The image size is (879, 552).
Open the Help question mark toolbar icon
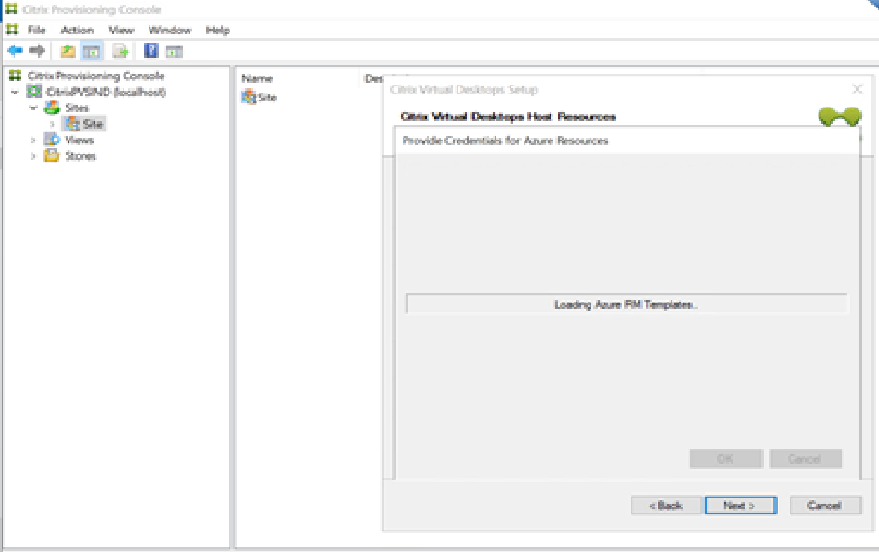coord(151,51)
